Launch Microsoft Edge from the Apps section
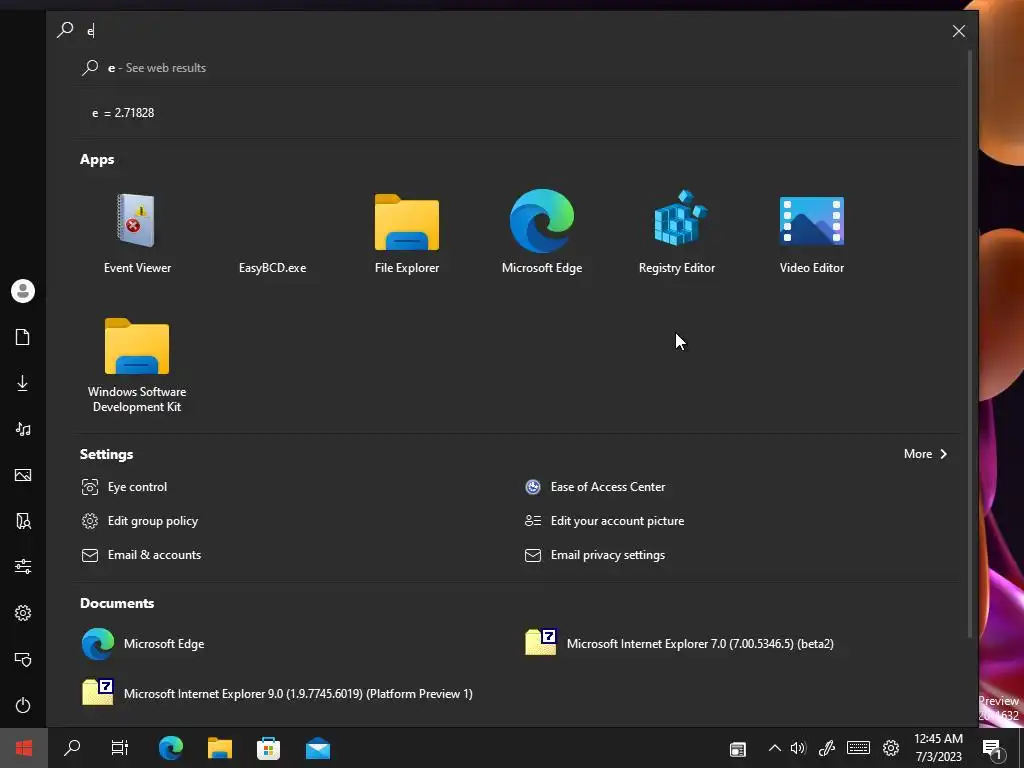The image size is (1024, 768). click(x=541, y=232)
